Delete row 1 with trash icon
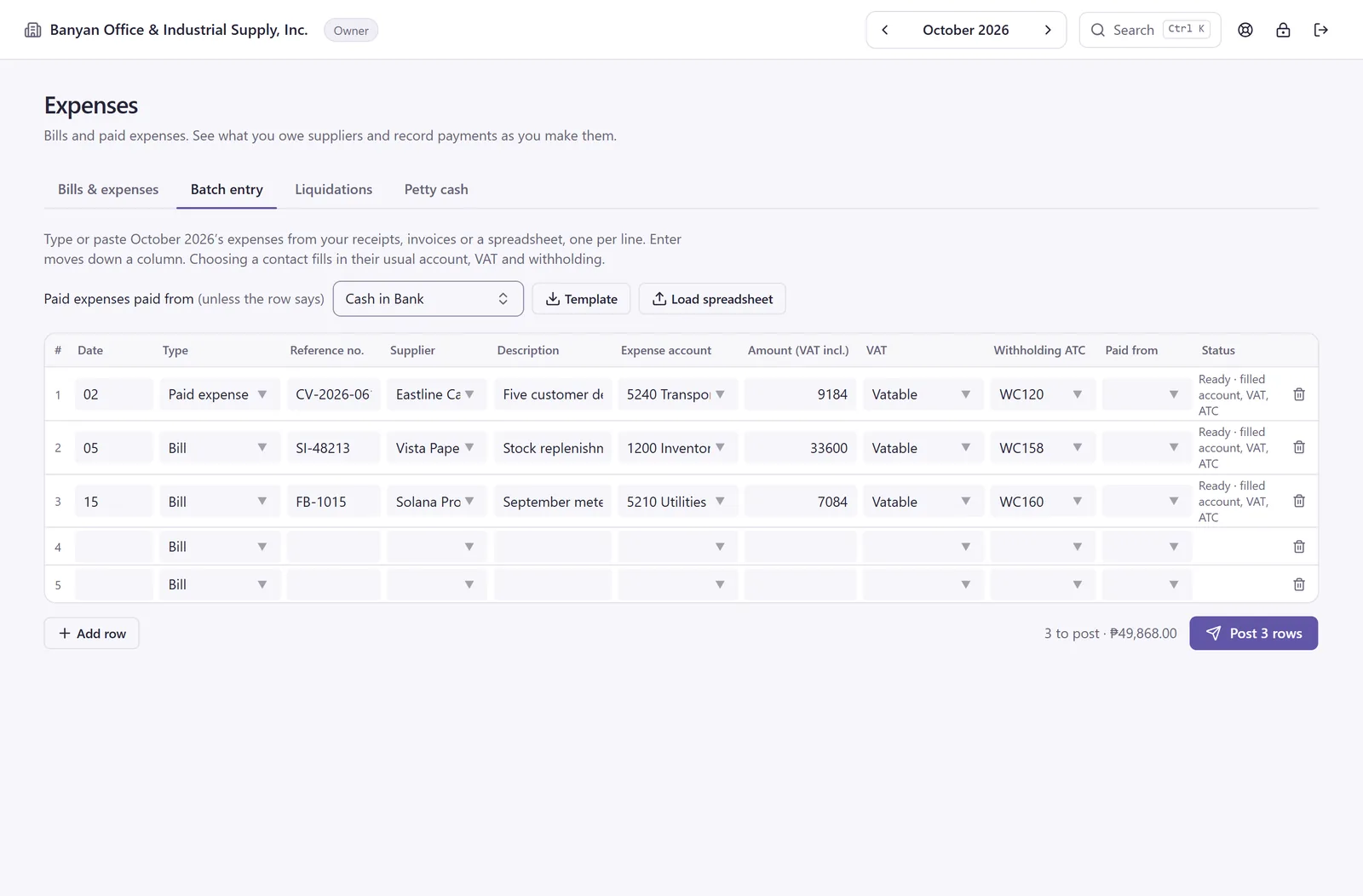 tap(1299, 394)
